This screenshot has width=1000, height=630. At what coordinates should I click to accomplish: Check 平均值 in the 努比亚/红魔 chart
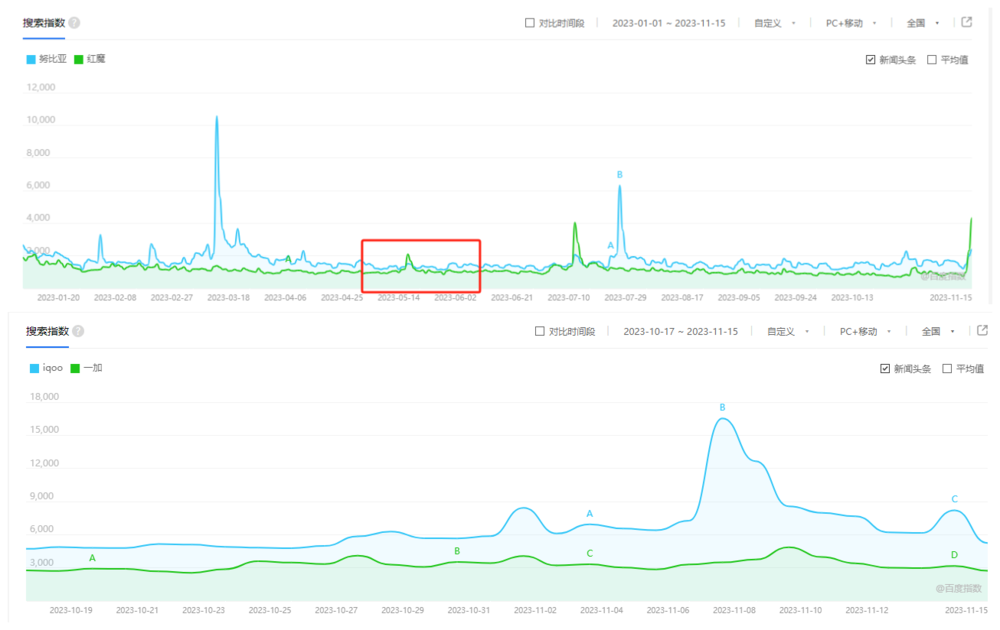pos(932,59)
